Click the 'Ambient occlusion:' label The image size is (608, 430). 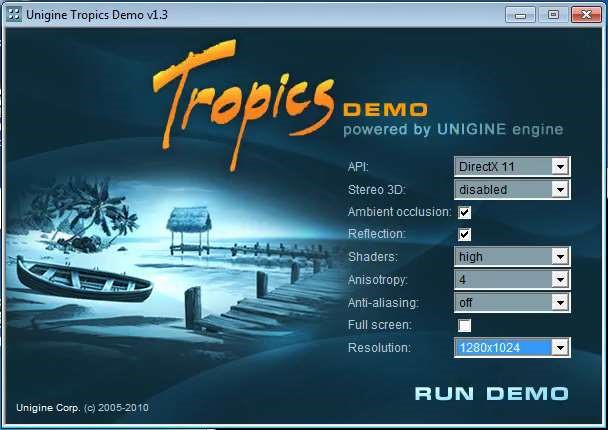(x=400, y=212)
